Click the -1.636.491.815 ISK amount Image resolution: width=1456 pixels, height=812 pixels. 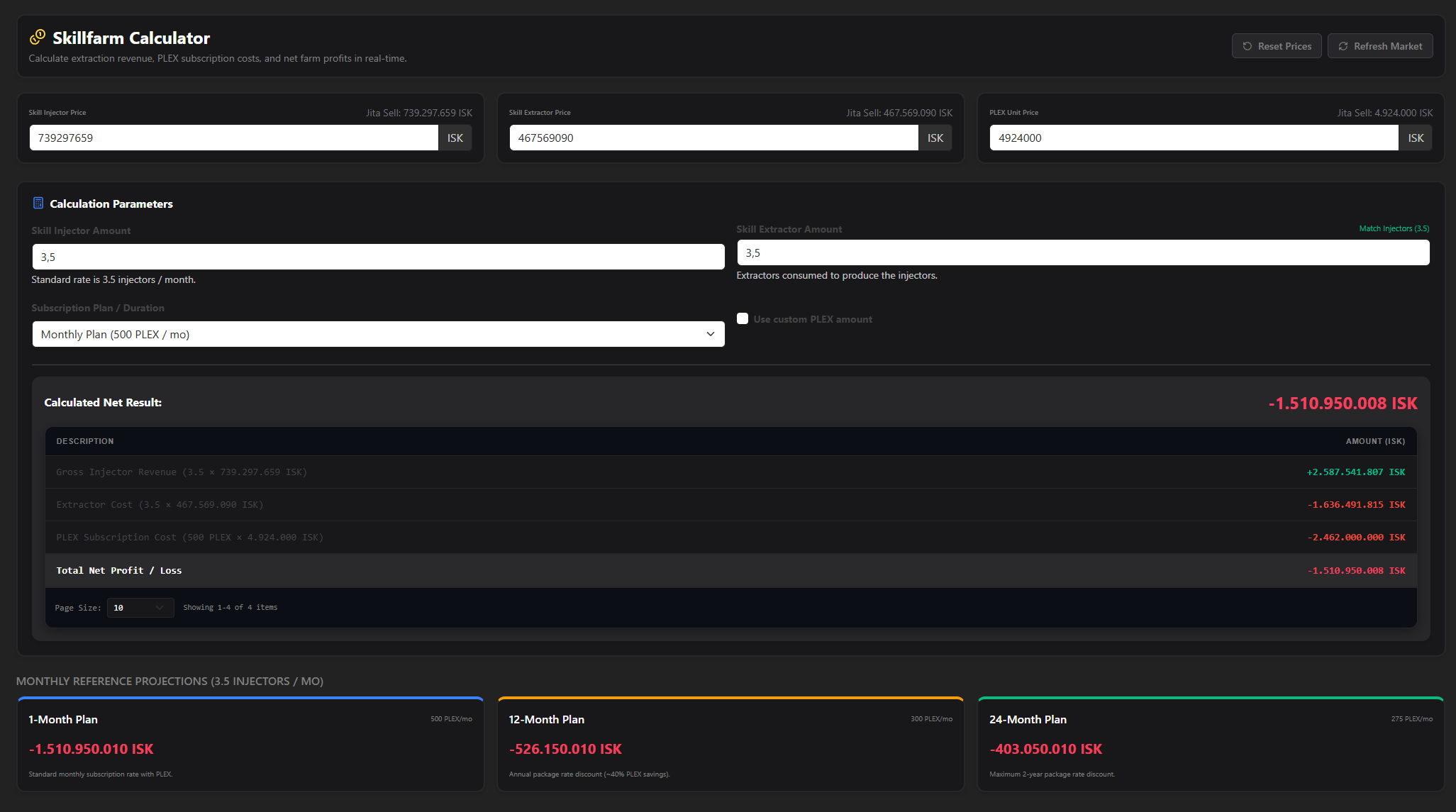(1356, 504)
